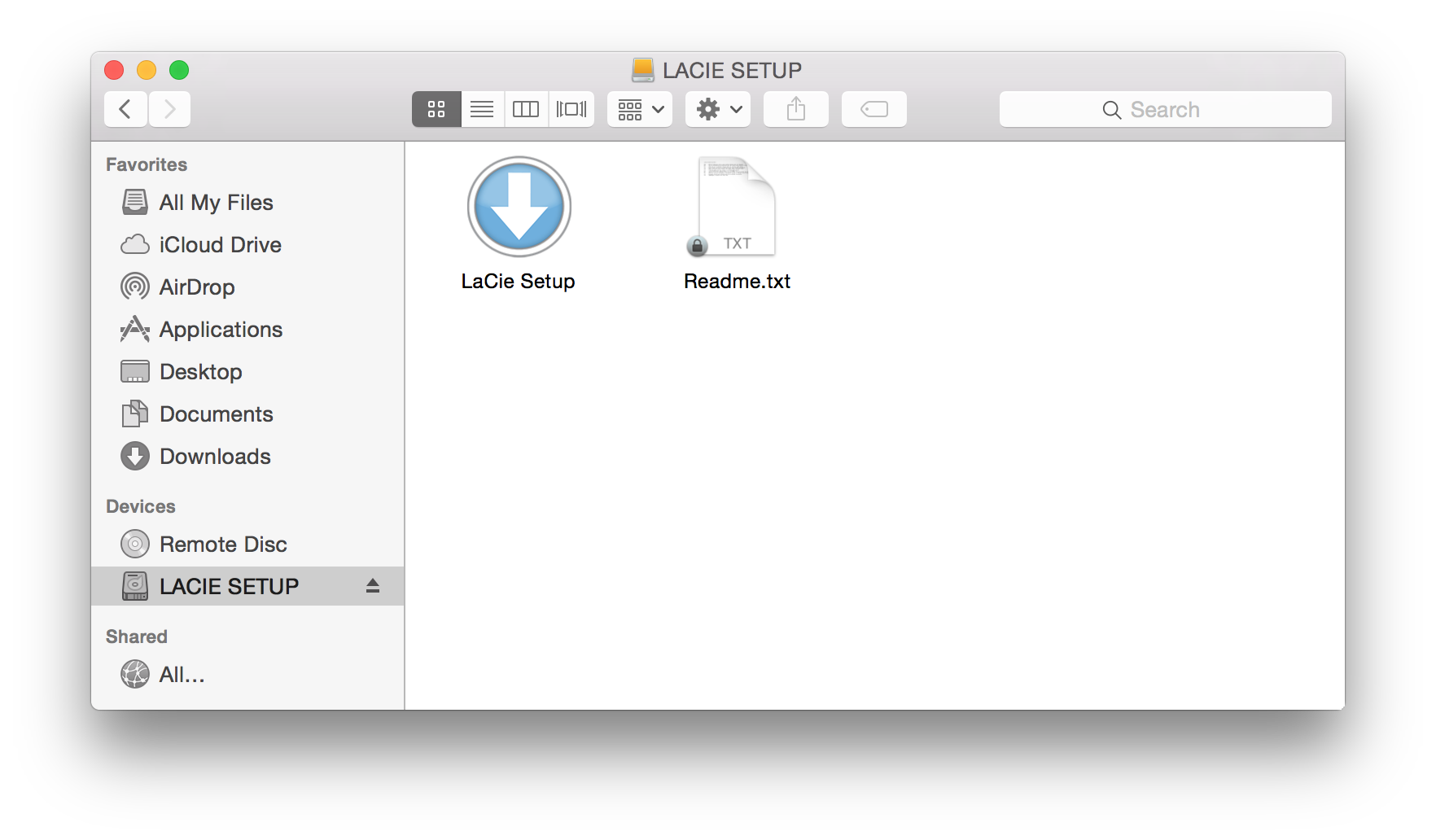Go to Applications folder
Viewport: 1436px width, 840px height.
point(220,329)
